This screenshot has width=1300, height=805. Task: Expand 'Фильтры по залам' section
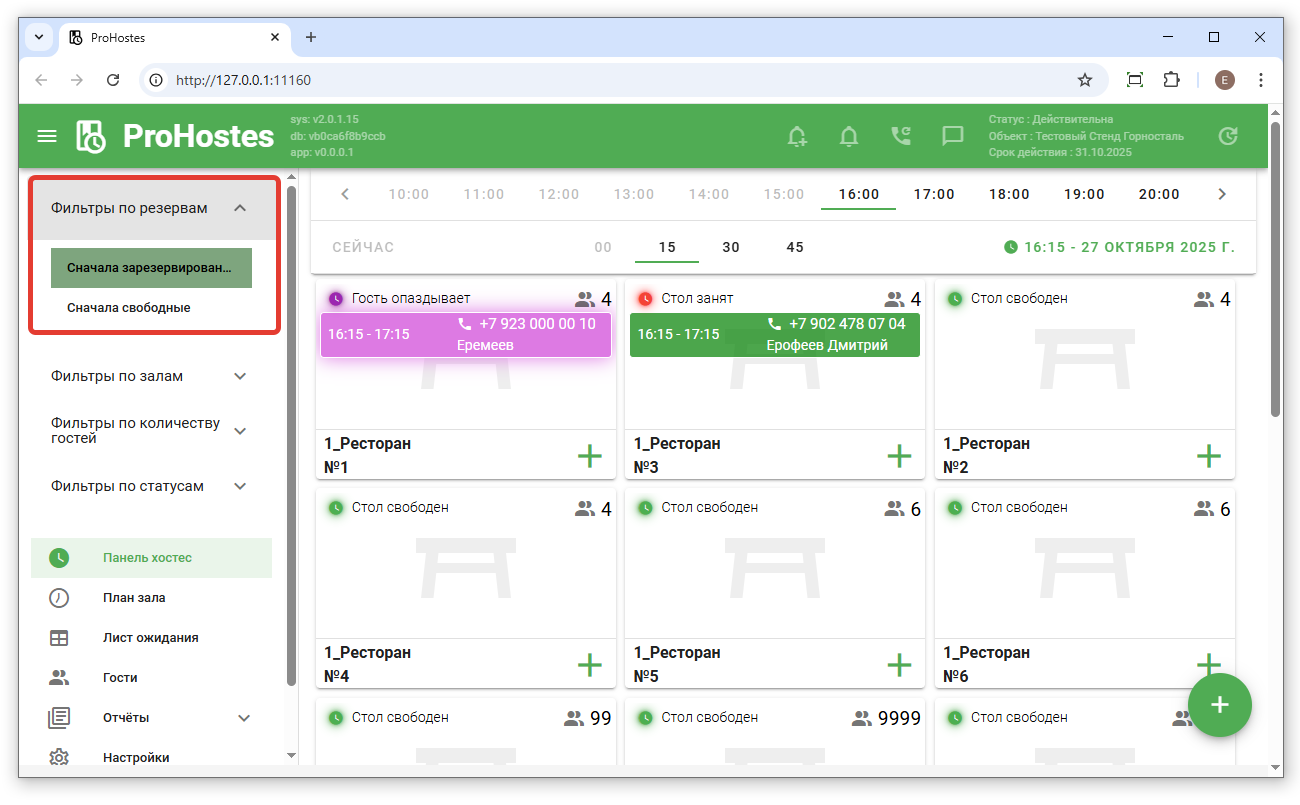[239, 376]
